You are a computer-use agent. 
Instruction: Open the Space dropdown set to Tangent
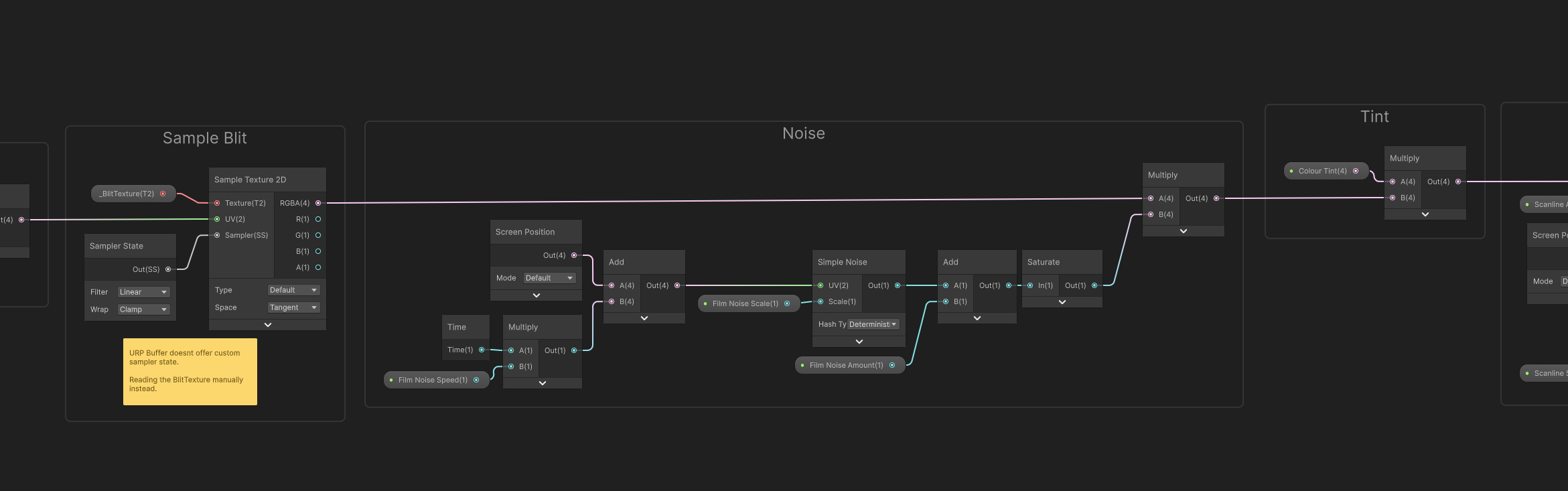293,307
